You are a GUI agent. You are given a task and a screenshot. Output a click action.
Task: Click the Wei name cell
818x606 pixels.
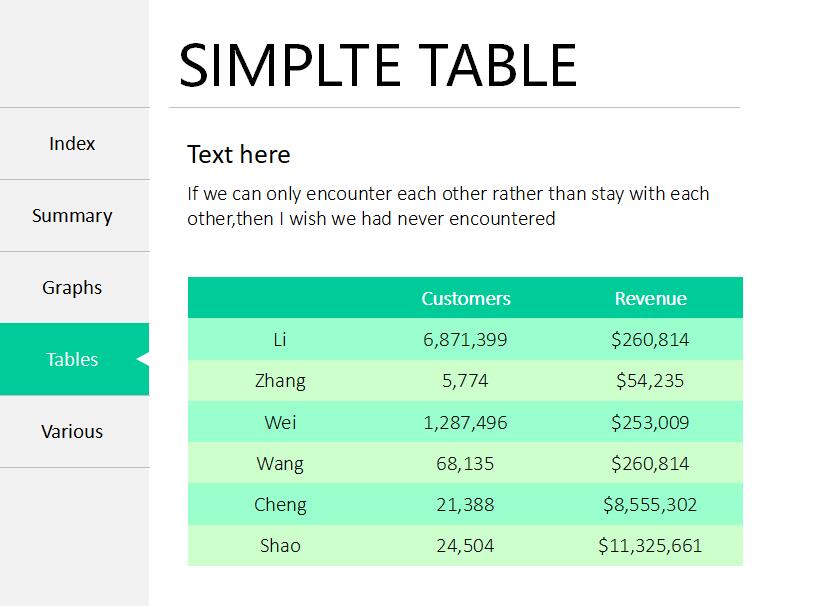point(280,422)
